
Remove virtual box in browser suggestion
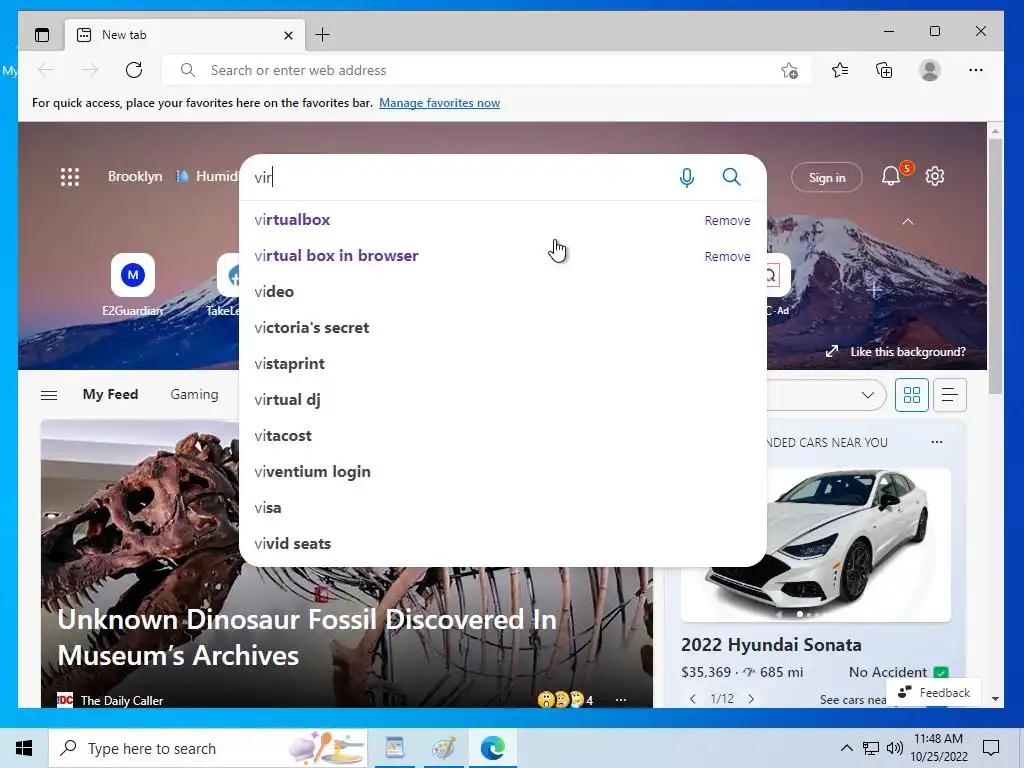point(727,257)
